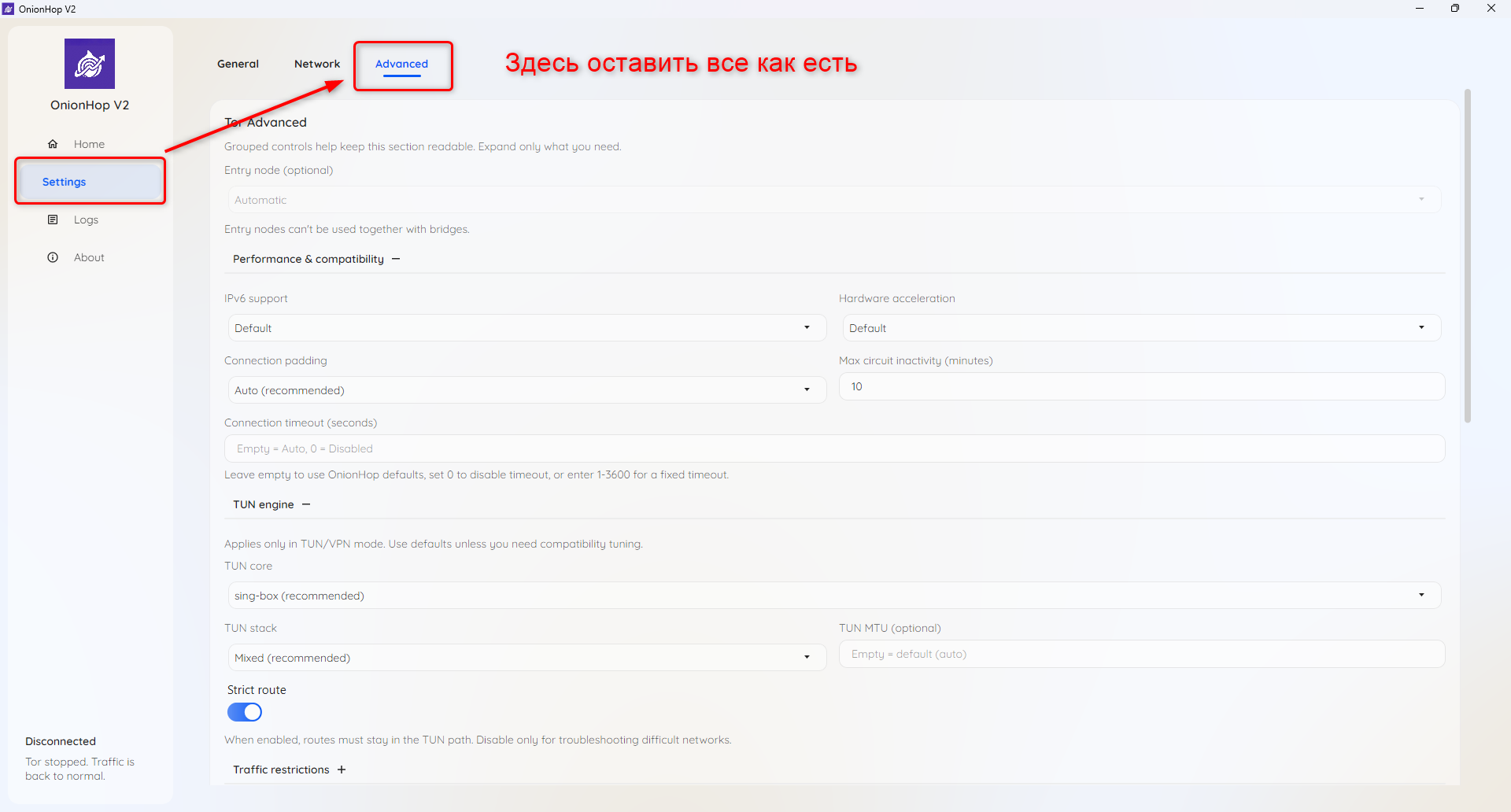Switch to the General tab
The width and height of the screenshot is (1511, 812).
point(238,64)
